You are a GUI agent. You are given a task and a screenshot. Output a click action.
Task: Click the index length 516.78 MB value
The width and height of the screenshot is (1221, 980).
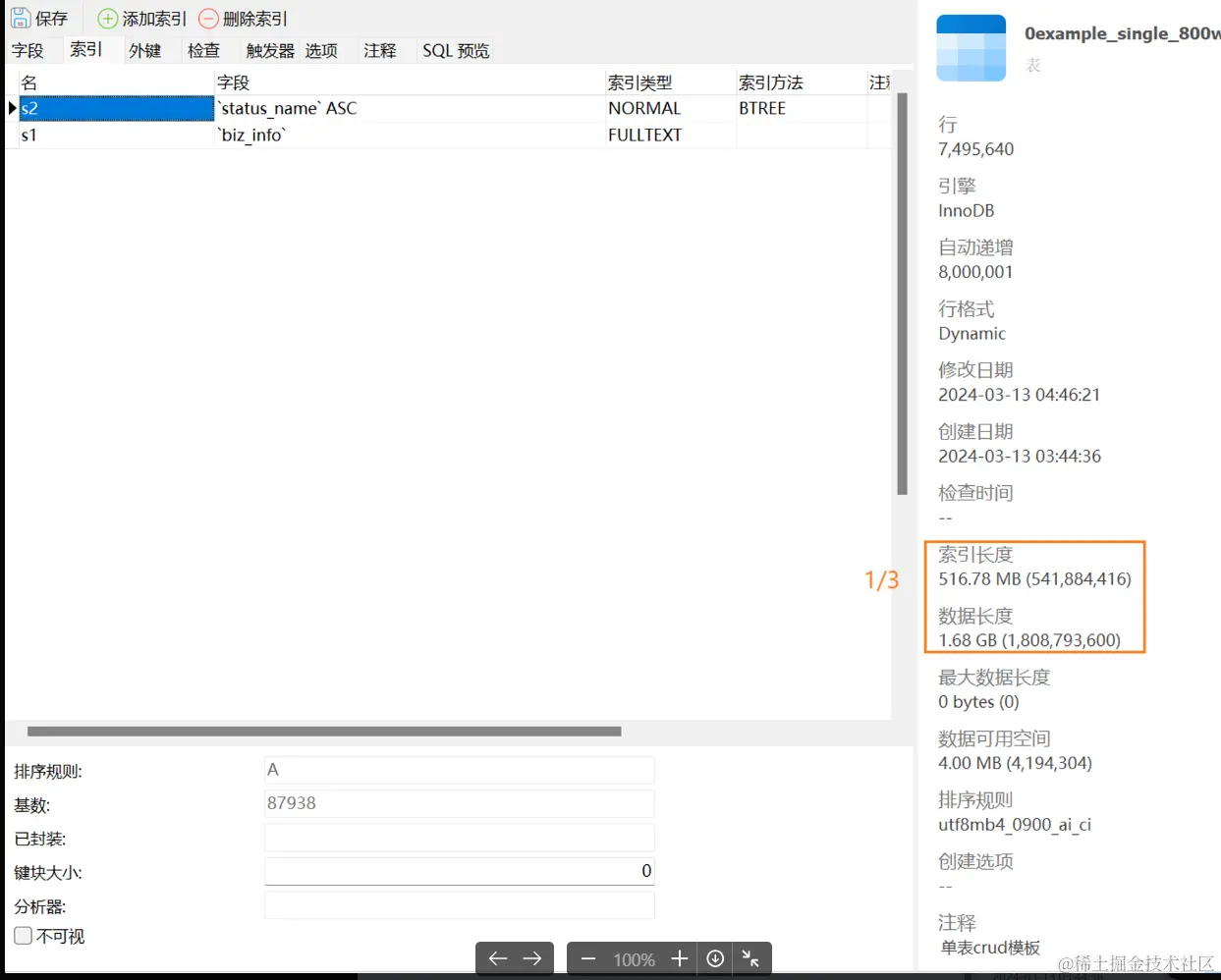(x=1034, y=579)
